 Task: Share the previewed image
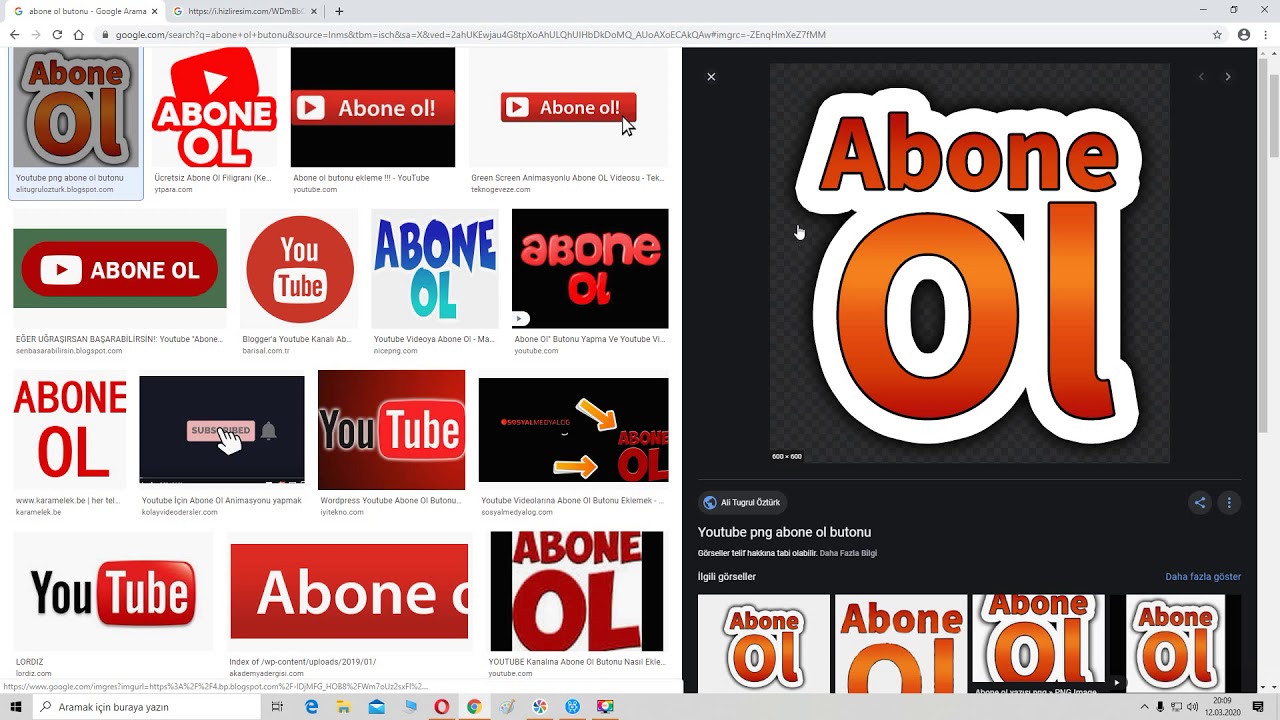tap(1200, 503)
